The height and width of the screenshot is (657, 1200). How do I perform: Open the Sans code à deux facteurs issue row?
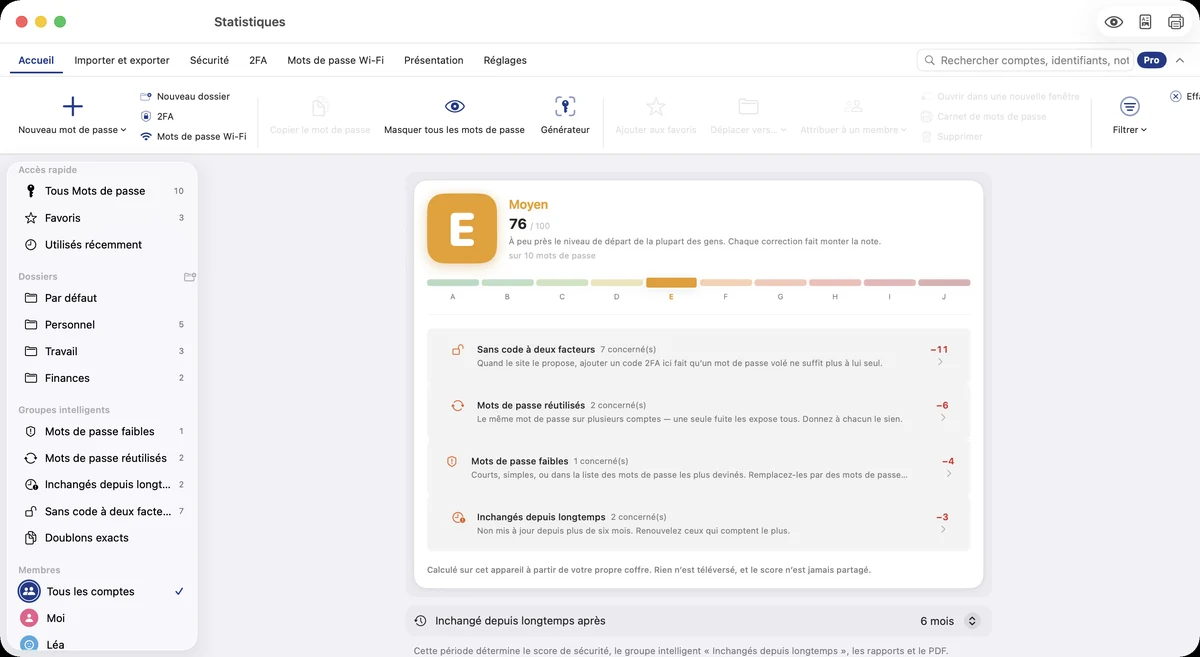coord(698,355)
